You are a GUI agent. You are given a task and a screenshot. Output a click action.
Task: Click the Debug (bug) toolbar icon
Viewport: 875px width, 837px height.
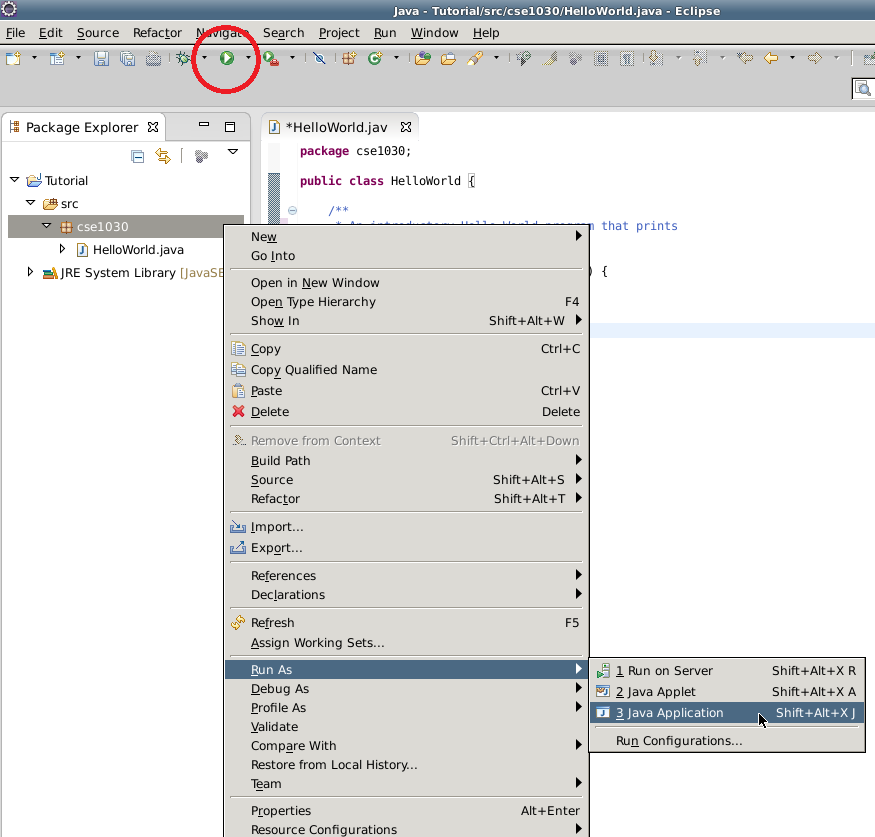tap(183, 58)
